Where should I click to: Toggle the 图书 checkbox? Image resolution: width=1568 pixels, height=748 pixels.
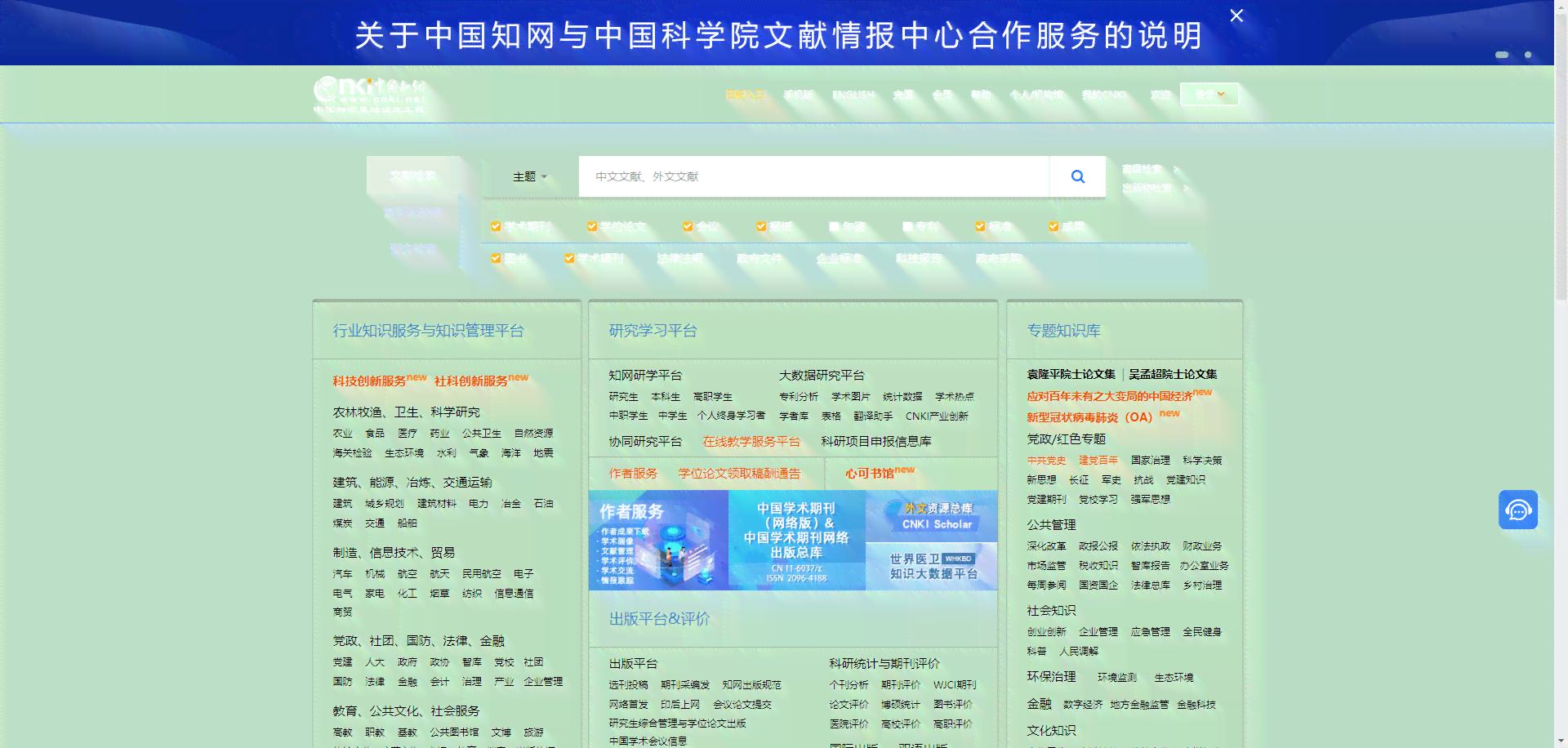click(496, 258)
